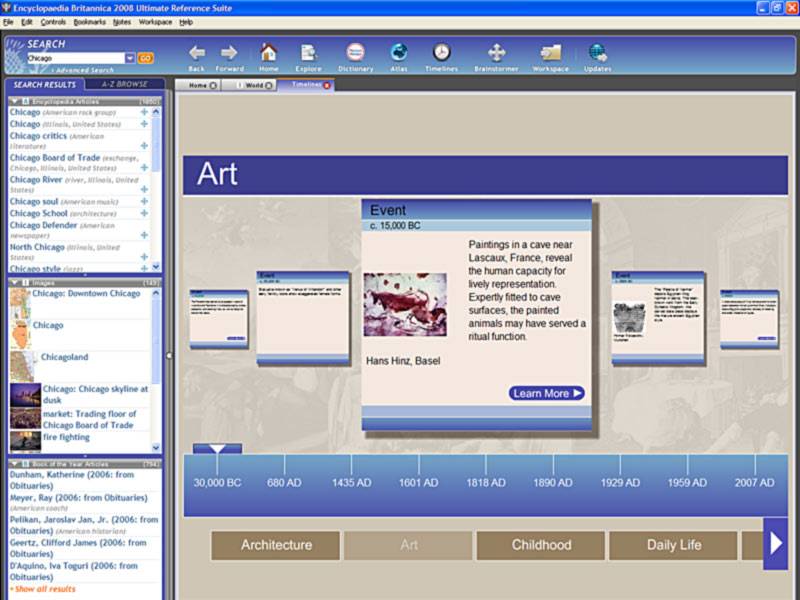800x600 pixels.
Task: Collapse the Images results section
Action: pyautogui.click(x=14, y=282)
